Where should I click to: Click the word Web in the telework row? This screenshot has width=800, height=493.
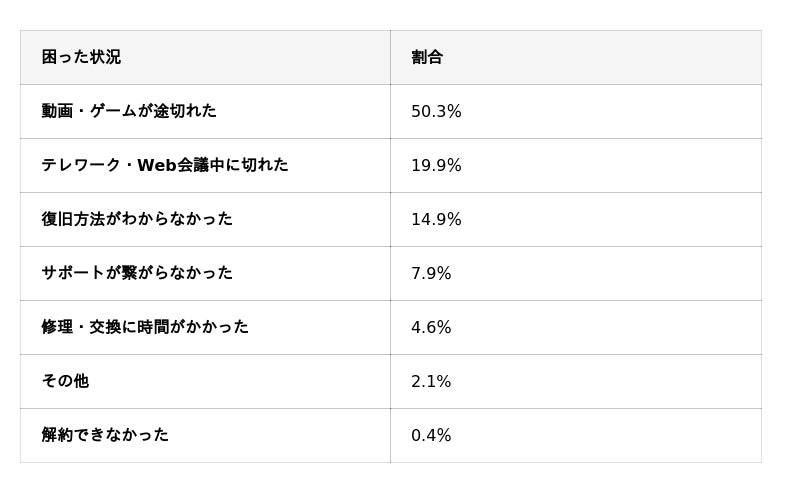[157, 165]
